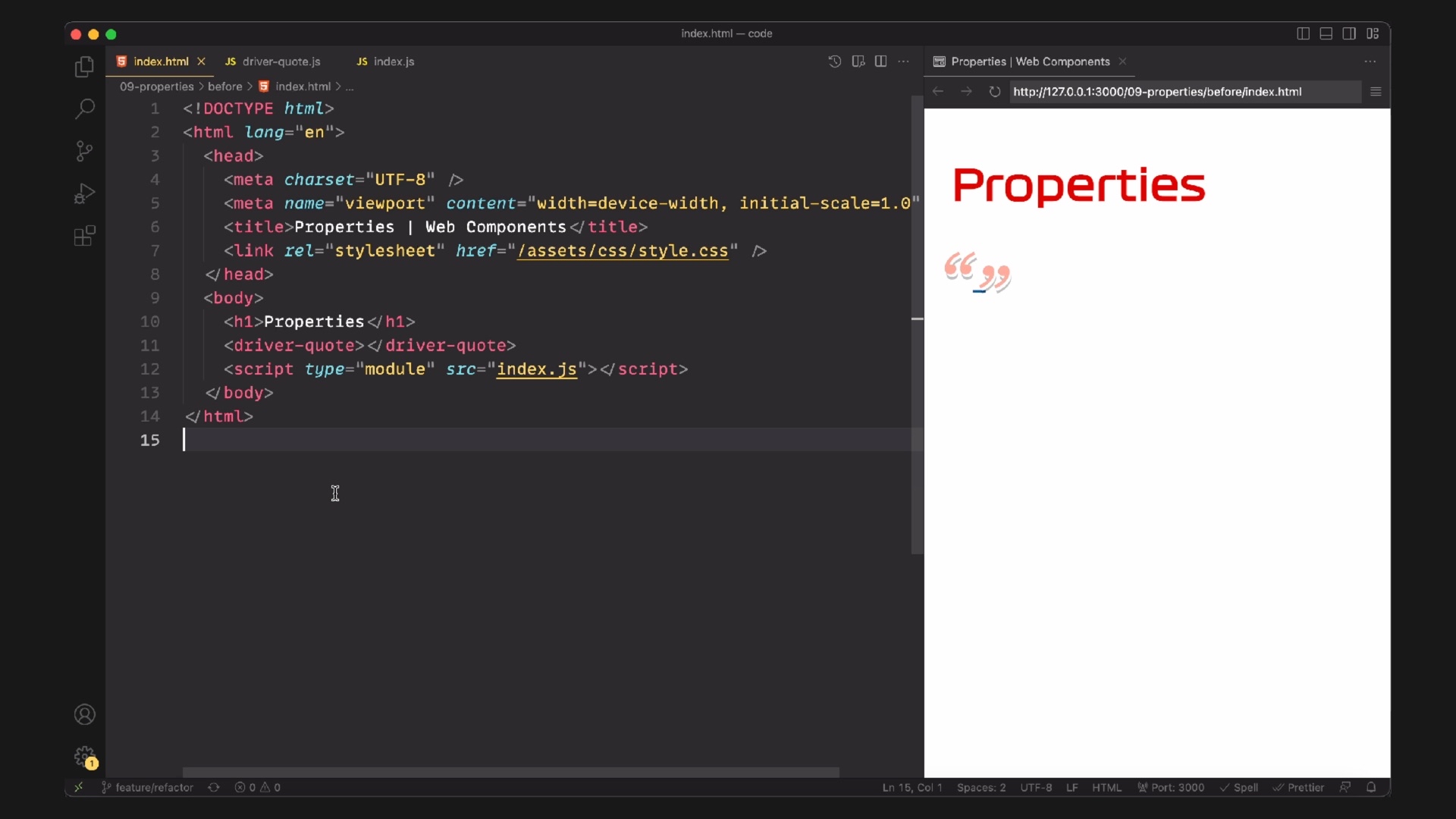Open Run and Debug view
Screen dimensions: 1456x819
pyautogui.click(x=84, y=193)
